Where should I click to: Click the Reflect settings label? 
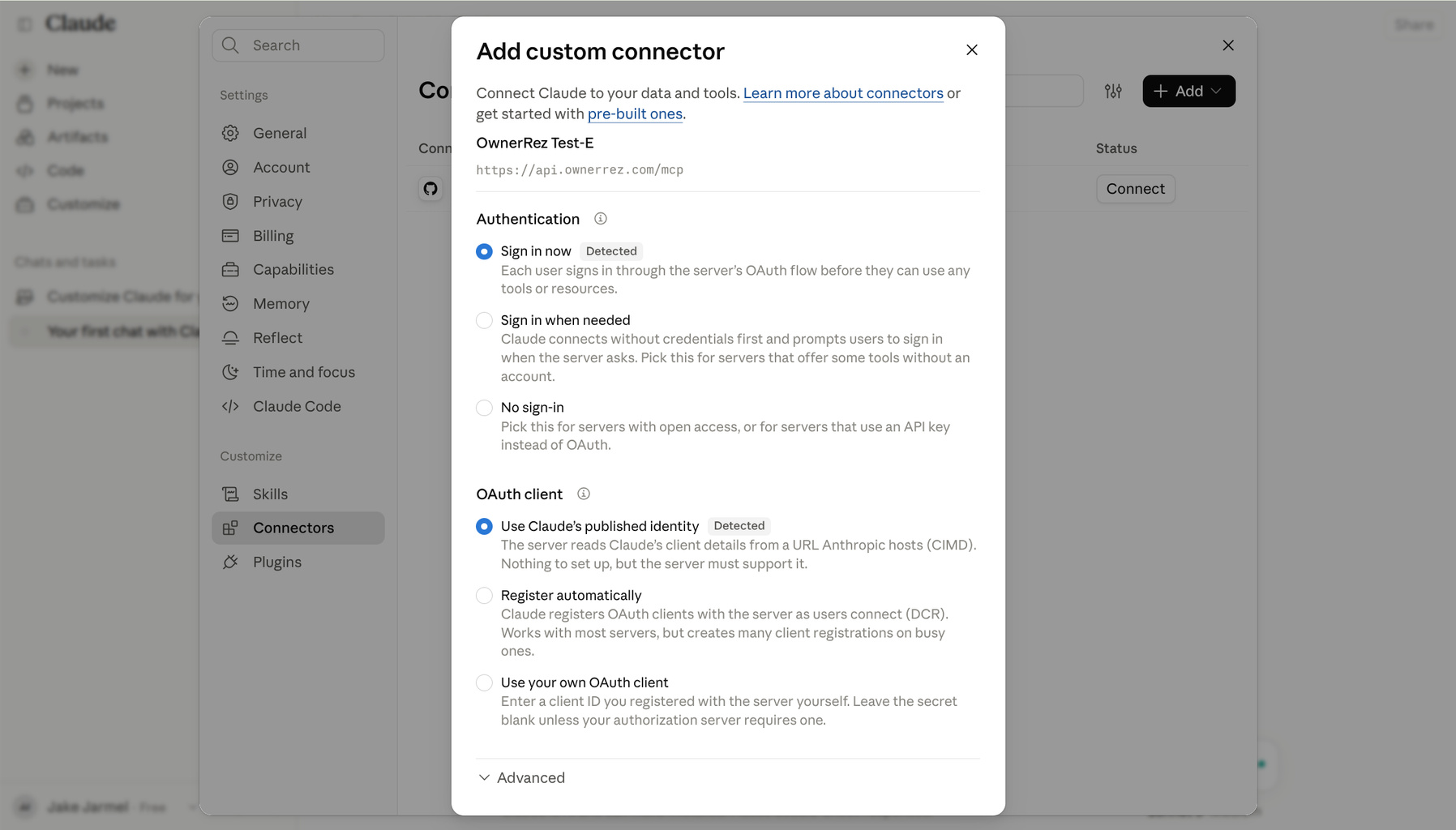[x=277, y=338]
